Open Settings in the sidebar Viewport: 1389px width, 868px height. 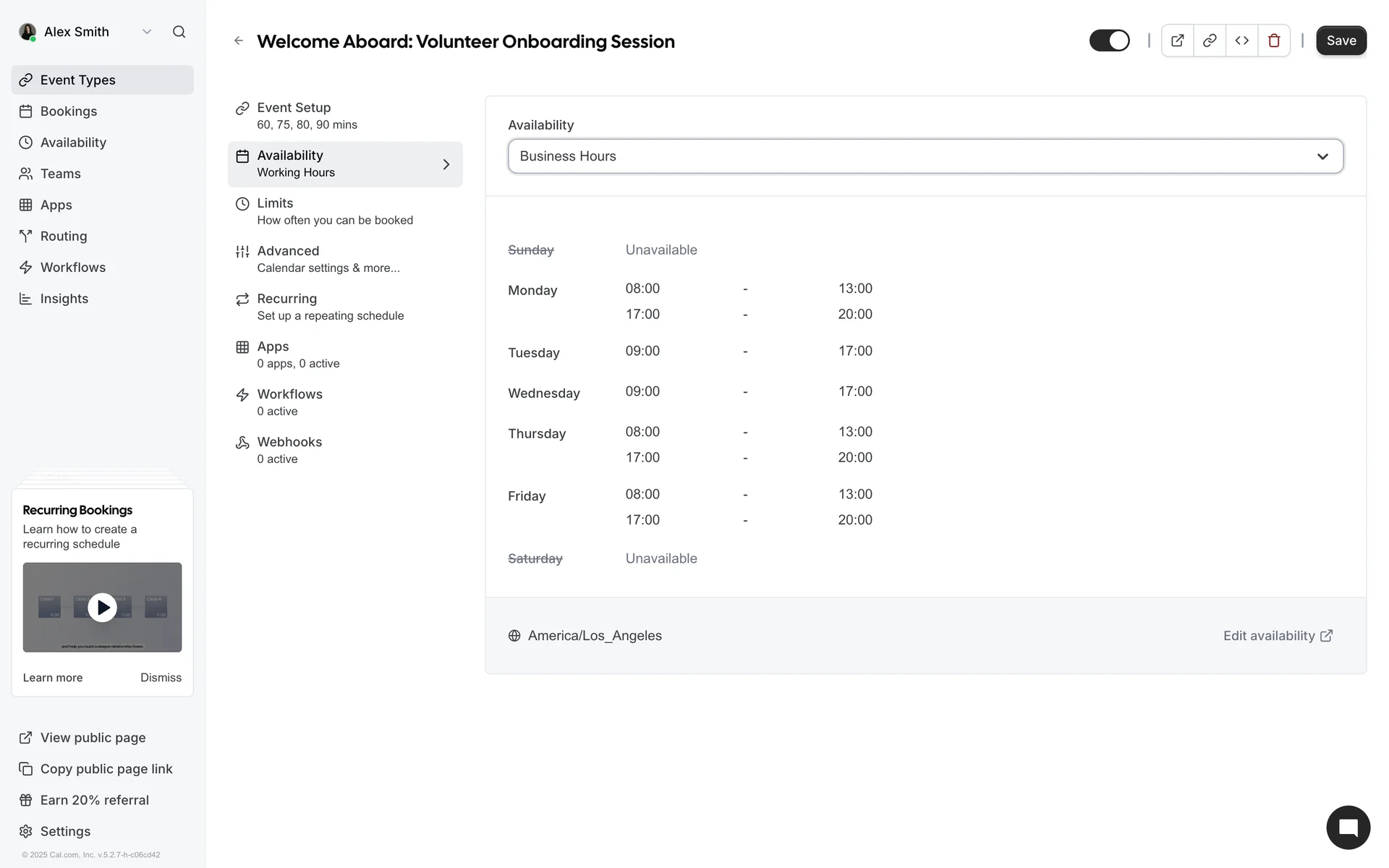pyautogui.click(x=65, y=831)
